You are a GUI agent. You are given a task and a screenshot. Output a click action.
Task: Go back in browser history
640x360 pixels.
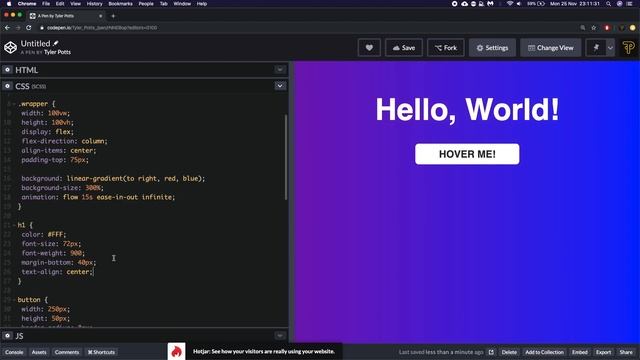7,28
